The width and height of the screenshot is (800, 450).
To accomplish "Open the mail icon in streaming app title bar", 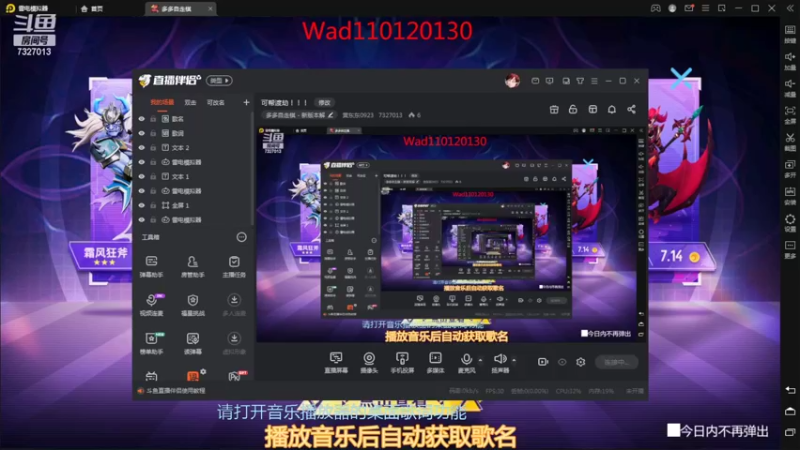I will (535, 81).
